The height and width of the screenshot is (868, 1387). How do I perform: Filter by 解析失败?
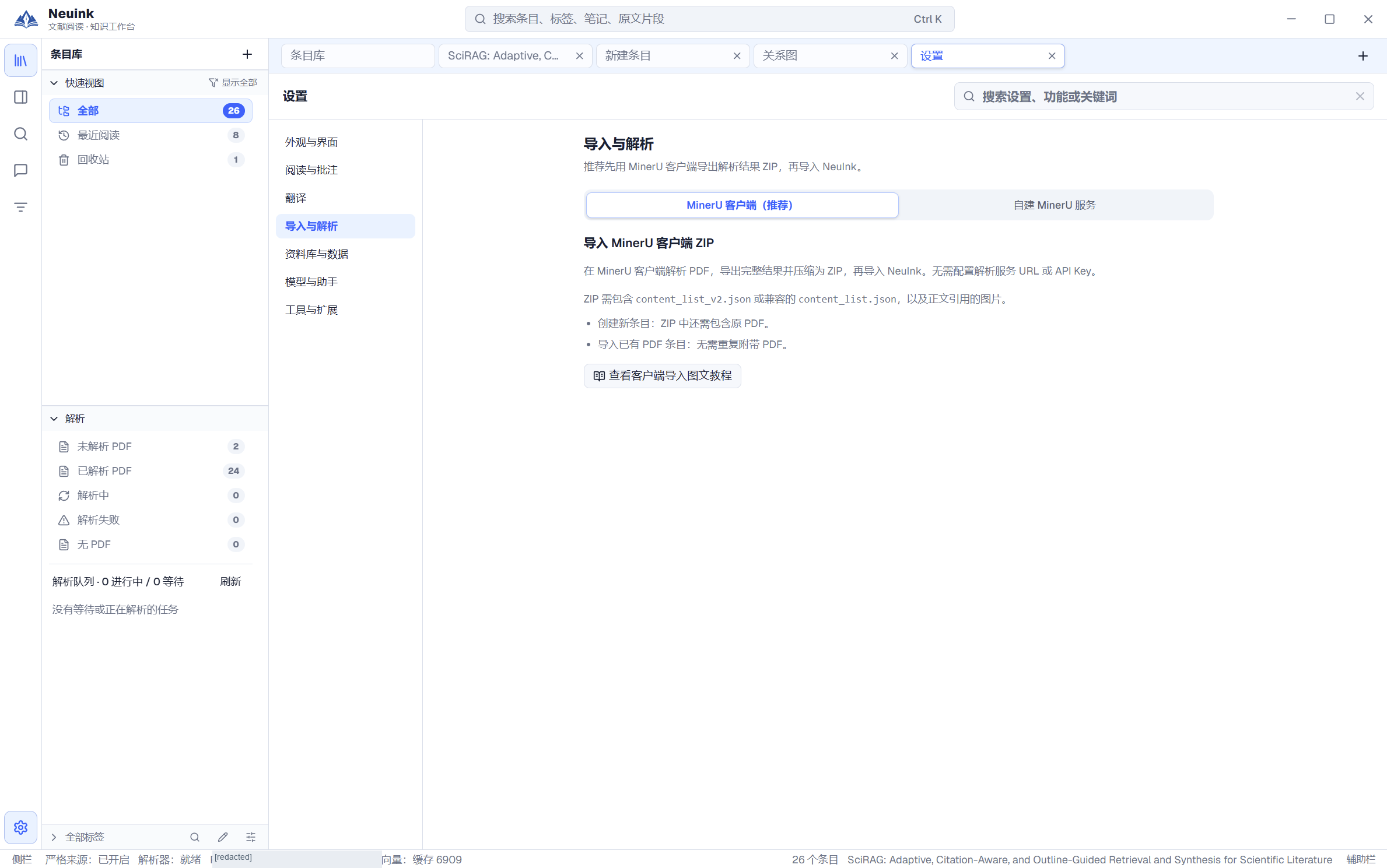click(150, 520)
